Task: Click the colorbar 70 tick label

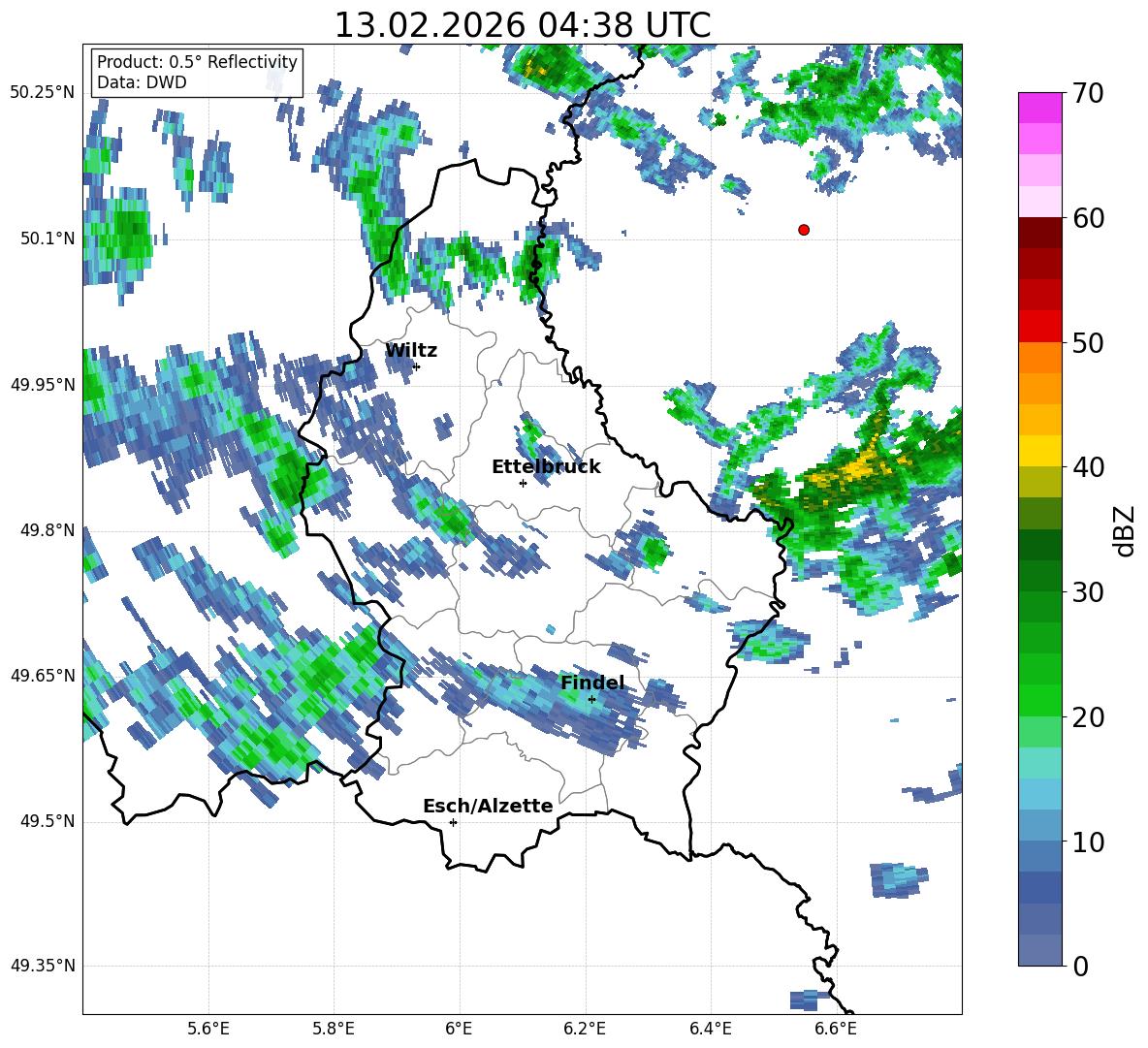Action: click(x=1088, y=94)
